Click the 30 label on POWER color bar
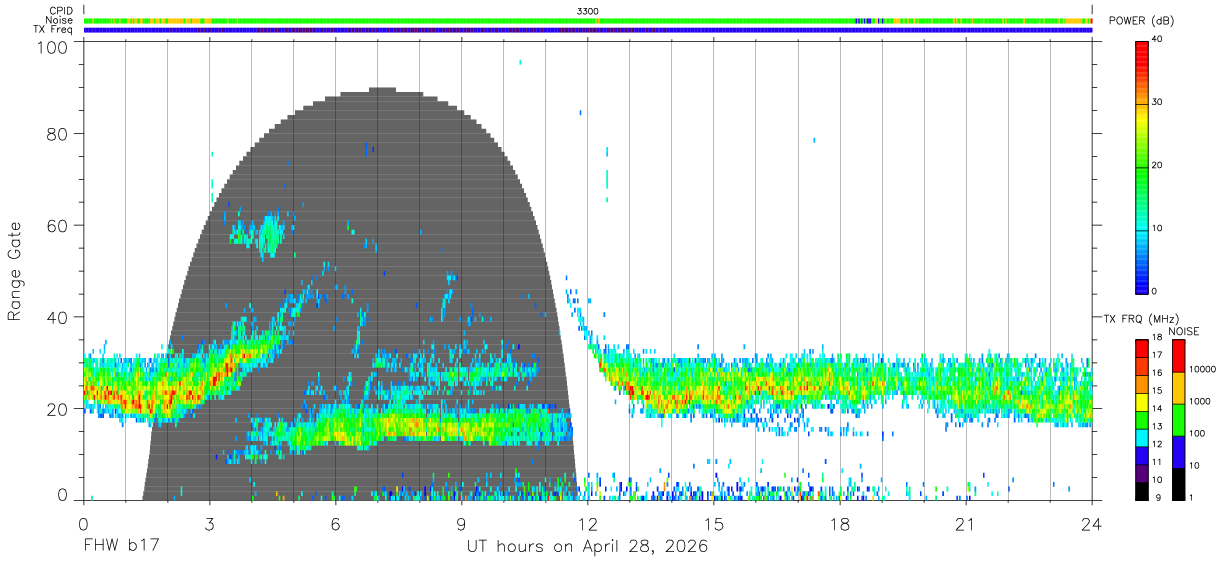Screen dimensions: 1228x567 [1157, 103]
